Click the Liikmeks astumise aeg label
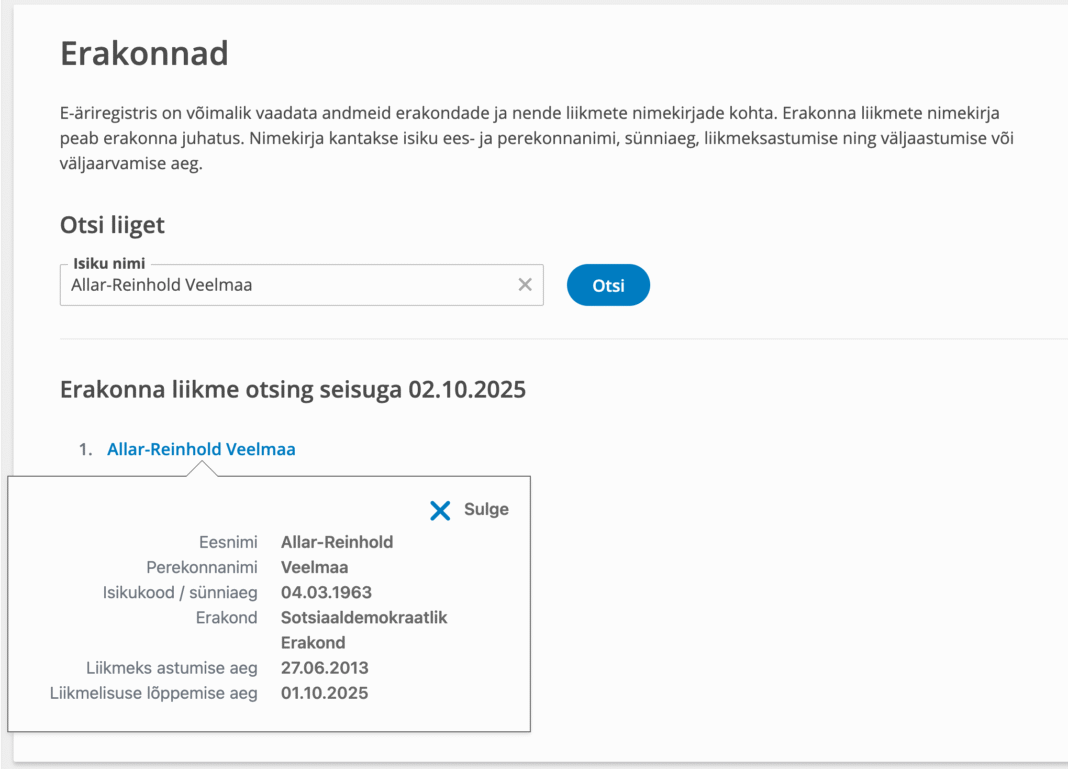1068x769 pixels. click(171, 667)
